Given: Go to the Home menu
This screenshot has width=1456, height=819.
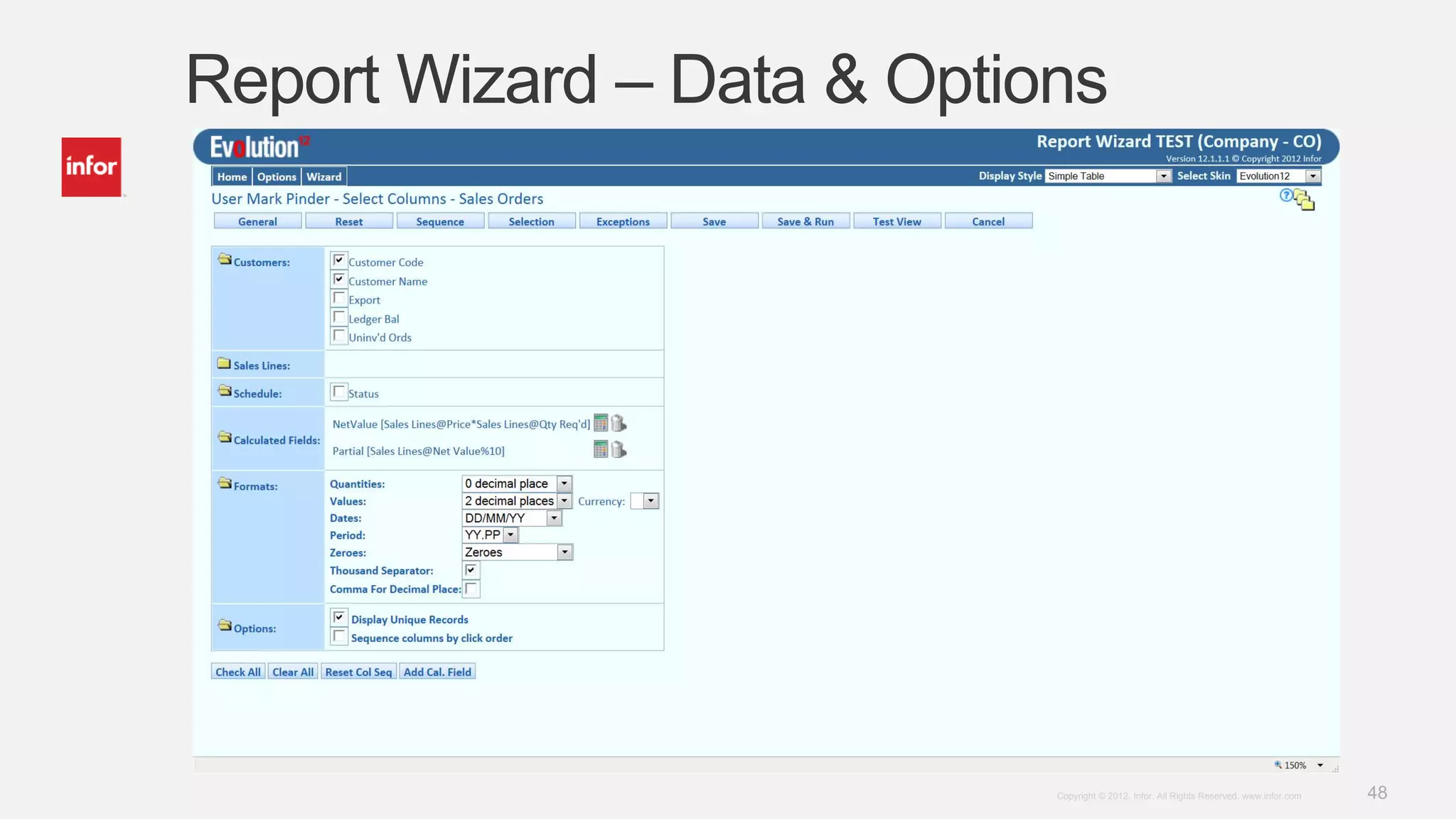Looking at the screenshot, I should (232, 177).
